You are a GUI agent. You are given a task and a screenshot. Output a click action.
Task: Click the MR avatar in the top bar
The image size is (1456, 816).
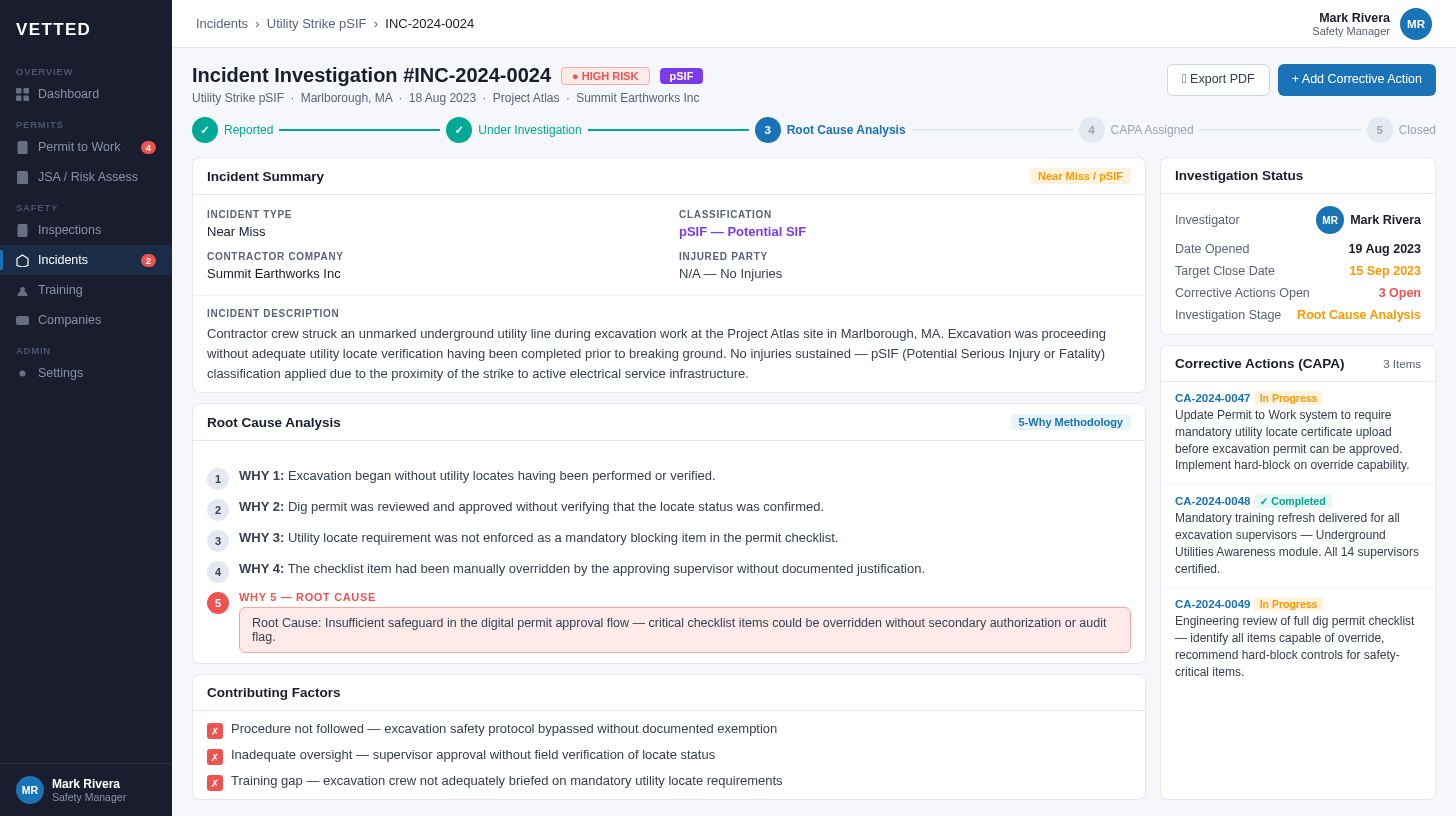pos(1416,24)
